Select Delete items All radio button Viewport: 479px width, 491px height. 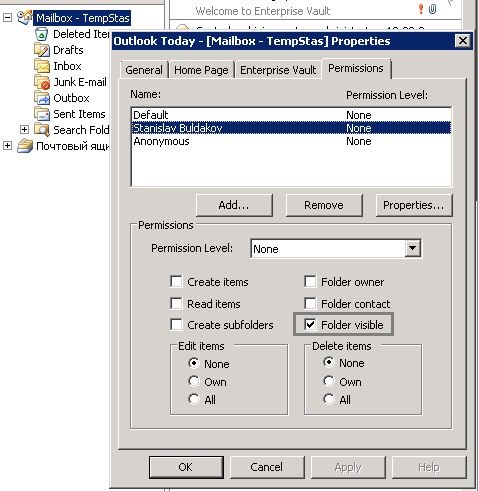pyautogui.click(x=329, y=399)
